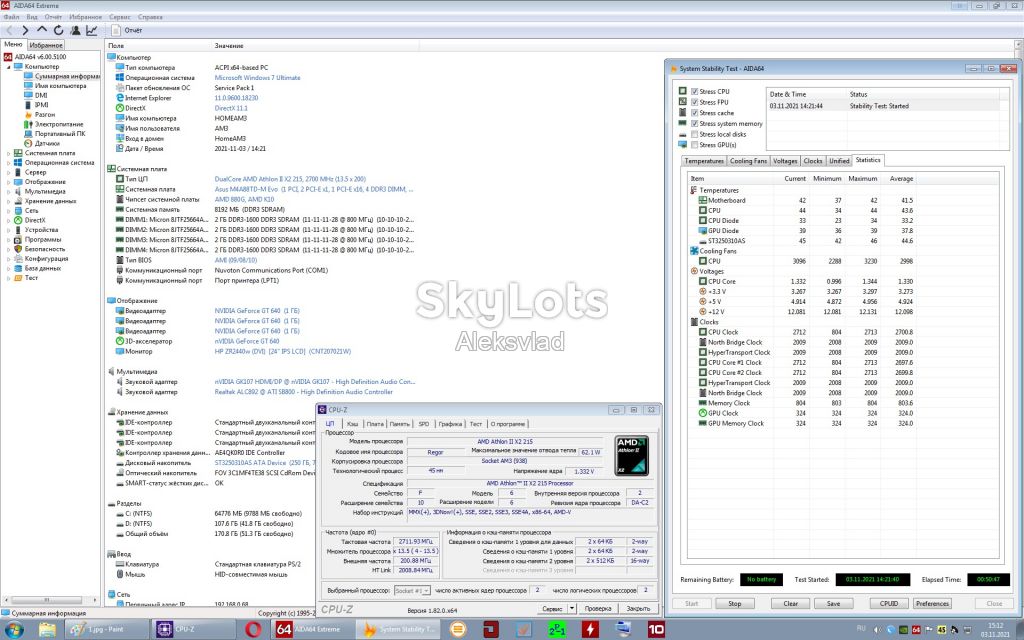The height and width of the screenshot is (640, 1024).
Task: Enable Stress GPU(s) checkbox
Action: pos(695,145)
